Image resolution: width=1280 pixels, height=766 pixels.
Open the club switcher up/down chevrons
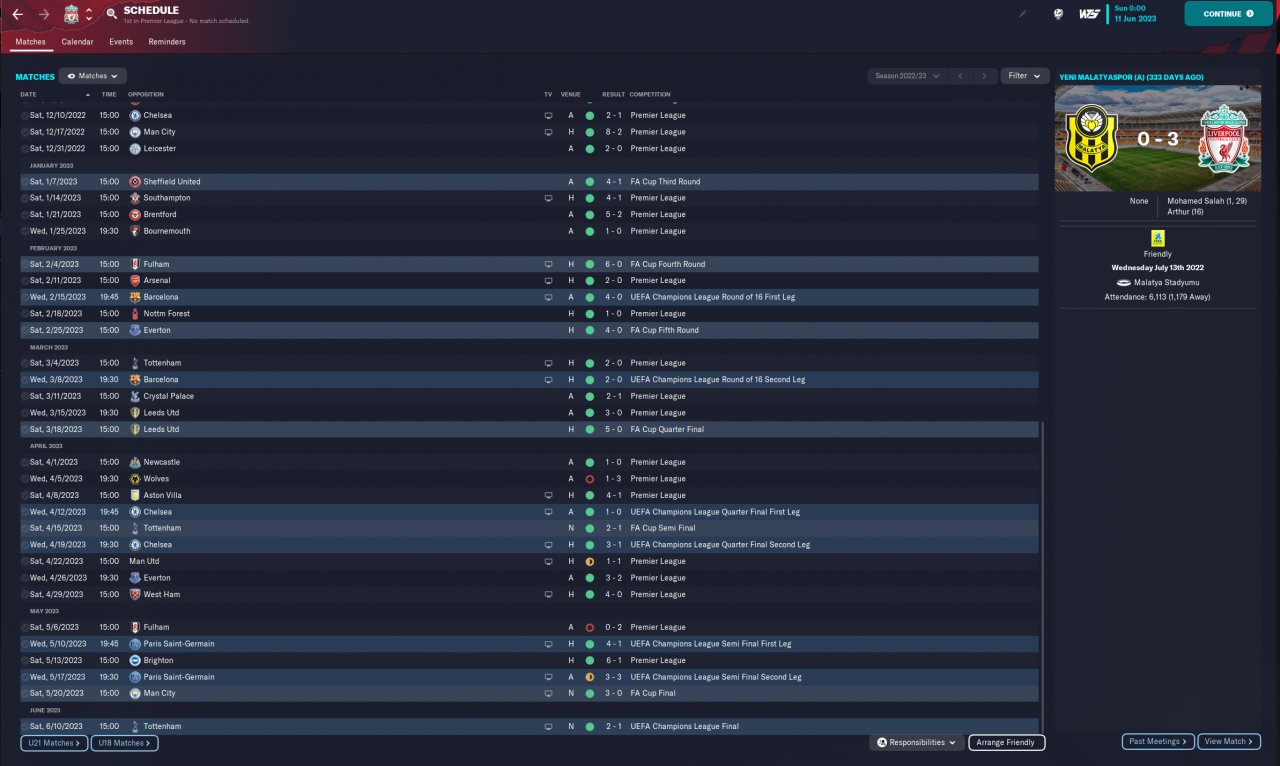coord(89,14)
